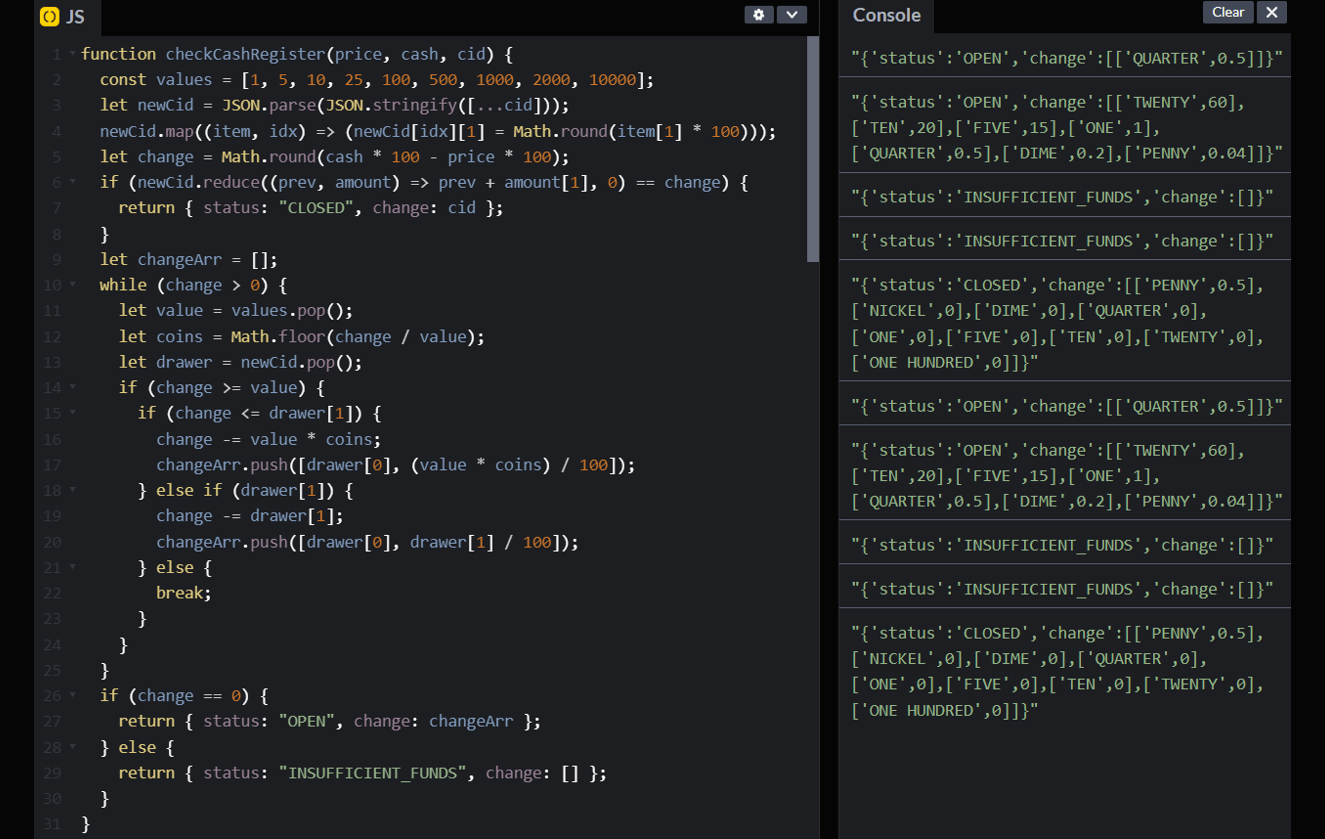Fold the else block at line 21

tap(72, 568)
